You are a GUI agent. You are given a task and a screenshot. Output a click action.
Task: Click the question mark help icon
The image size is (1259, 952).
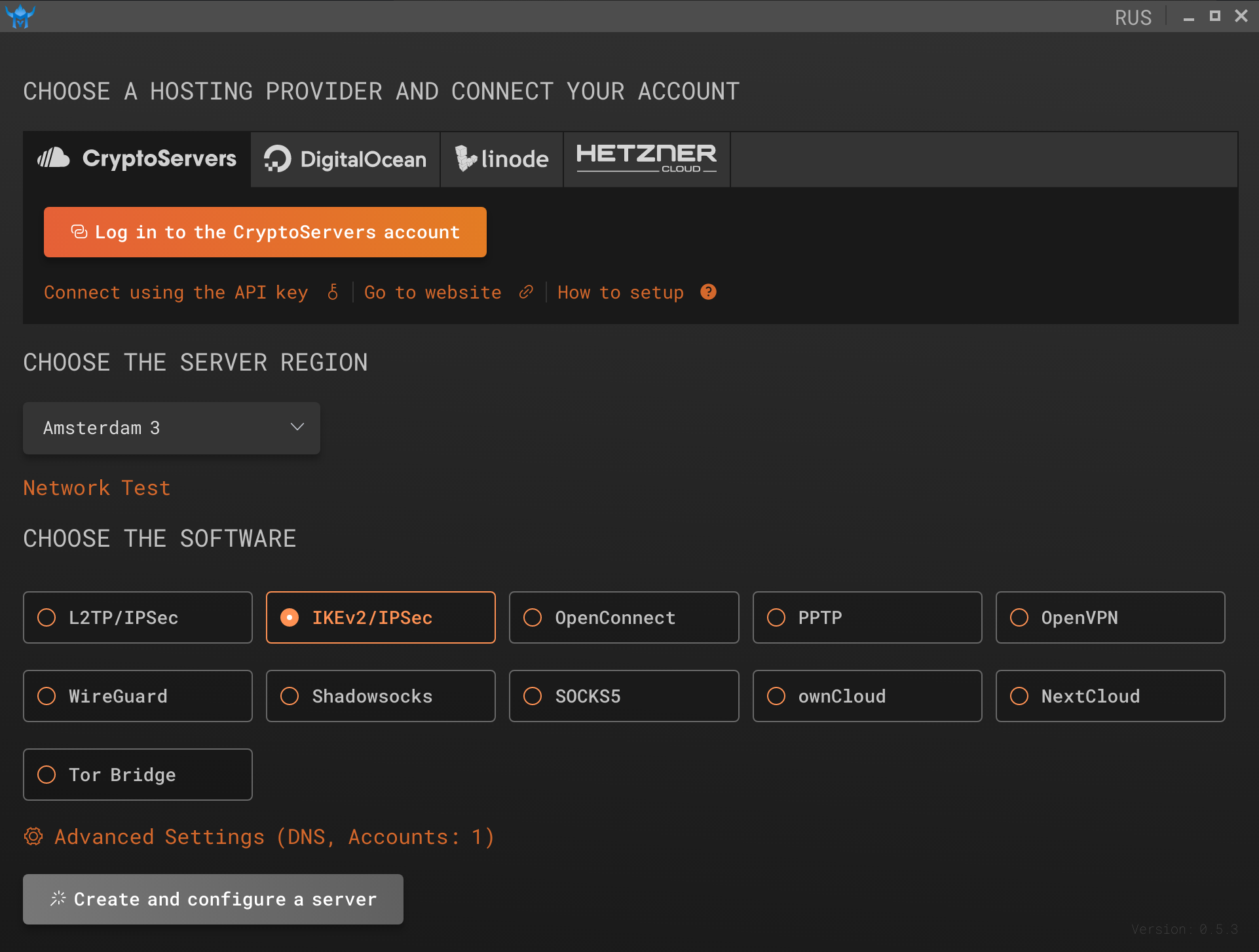708,292
